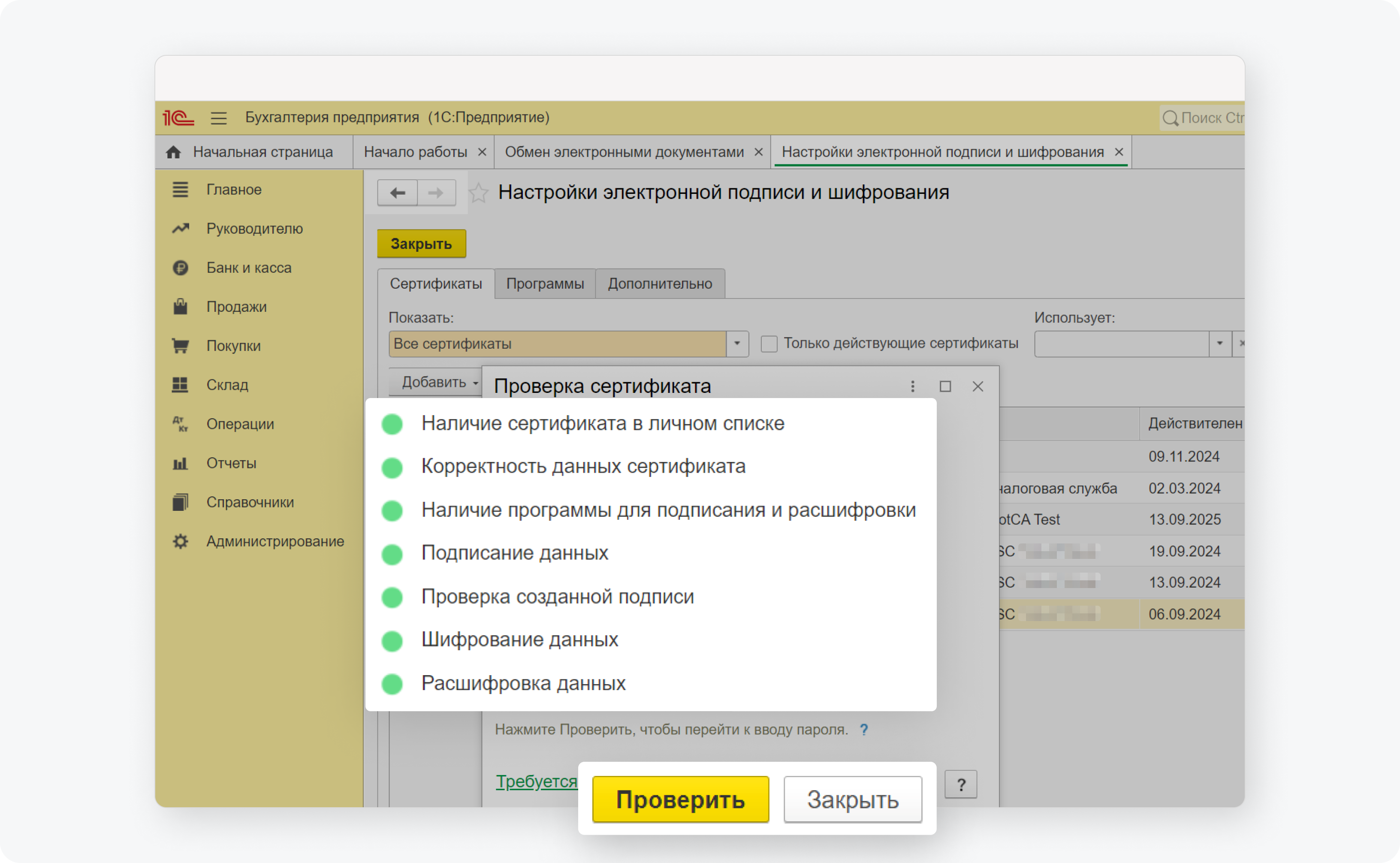Select the highlighted row dated 06.09.2024

(x=1122, y=614)
